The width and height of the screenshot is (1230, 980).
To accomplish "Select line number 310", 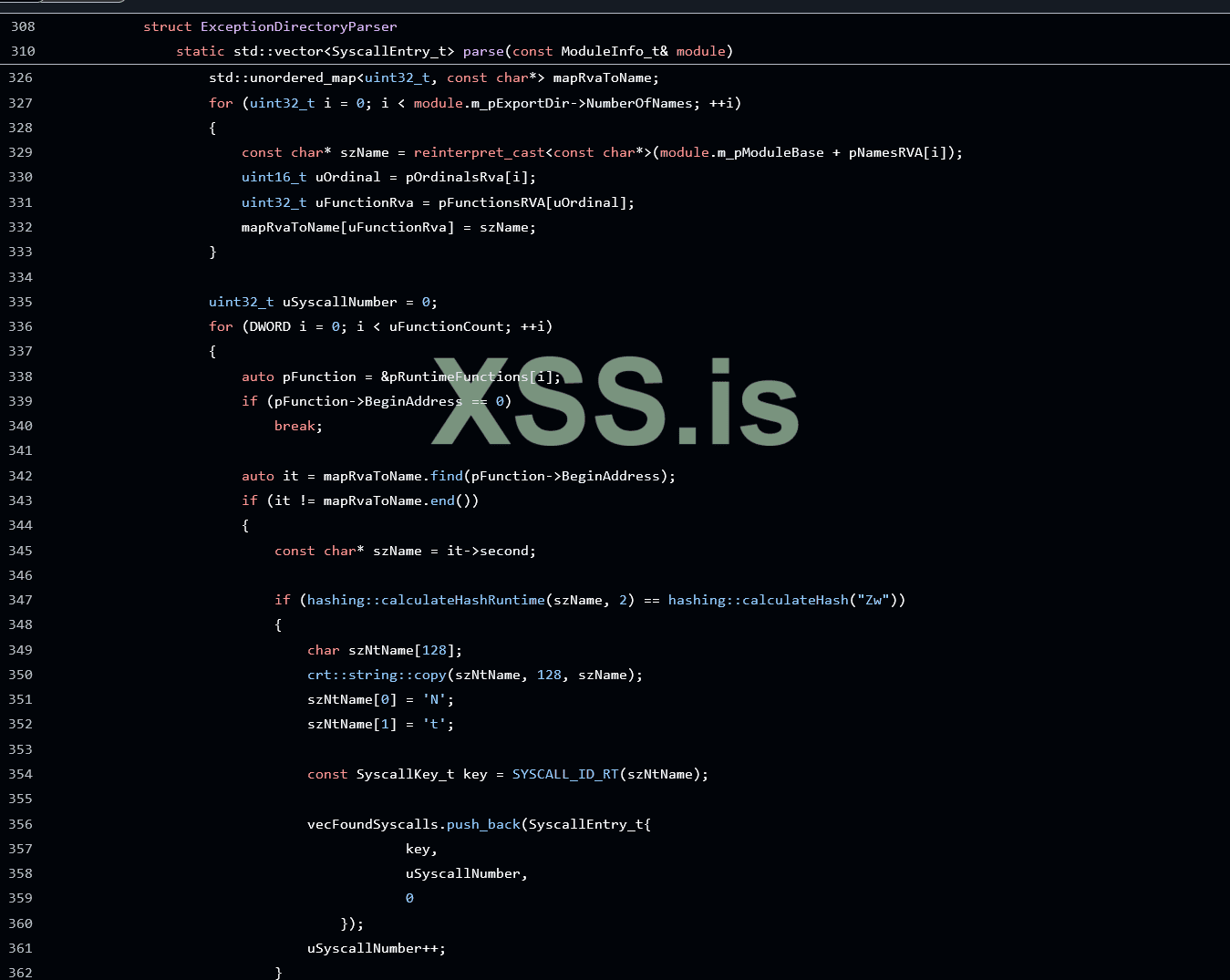I will tap(23, 51).
